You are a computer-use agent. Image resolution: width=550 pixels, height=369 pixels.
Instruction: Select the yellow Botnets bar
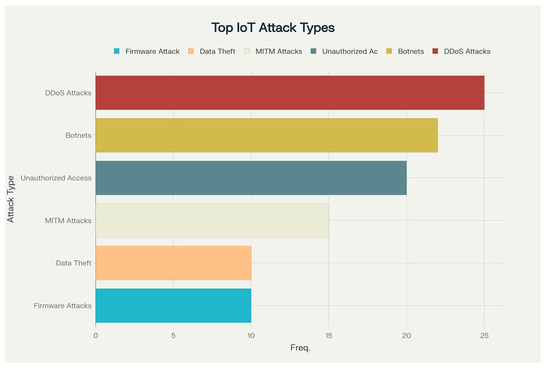267,135
